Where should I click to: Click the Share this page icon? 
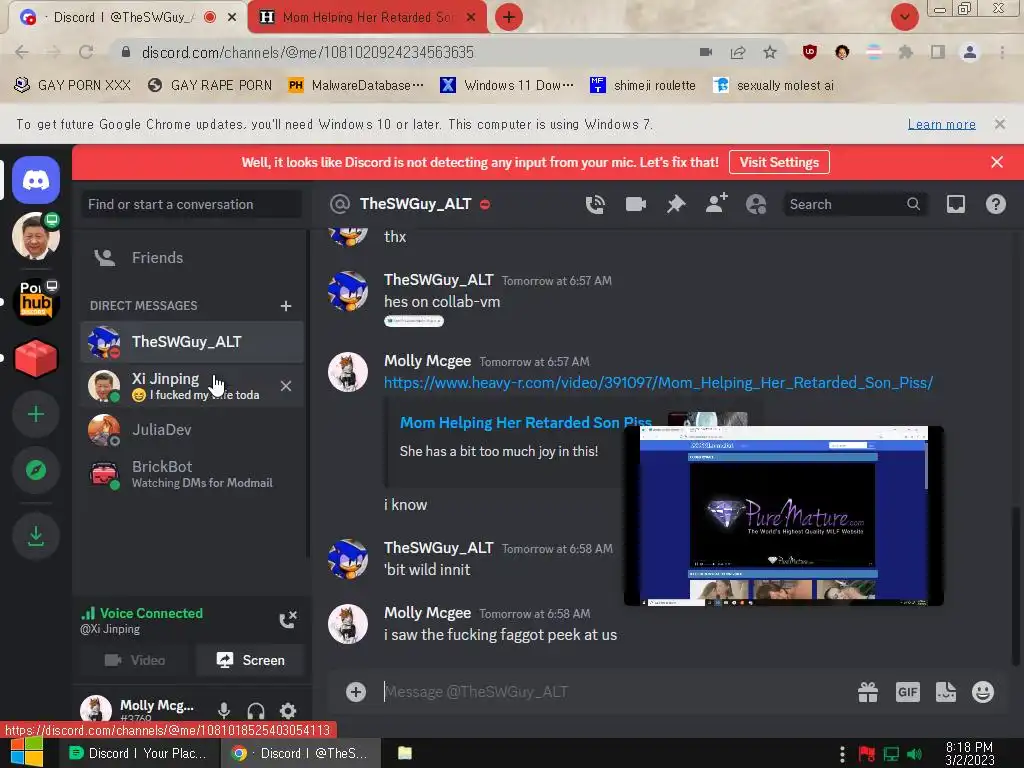tap(738, 52)
